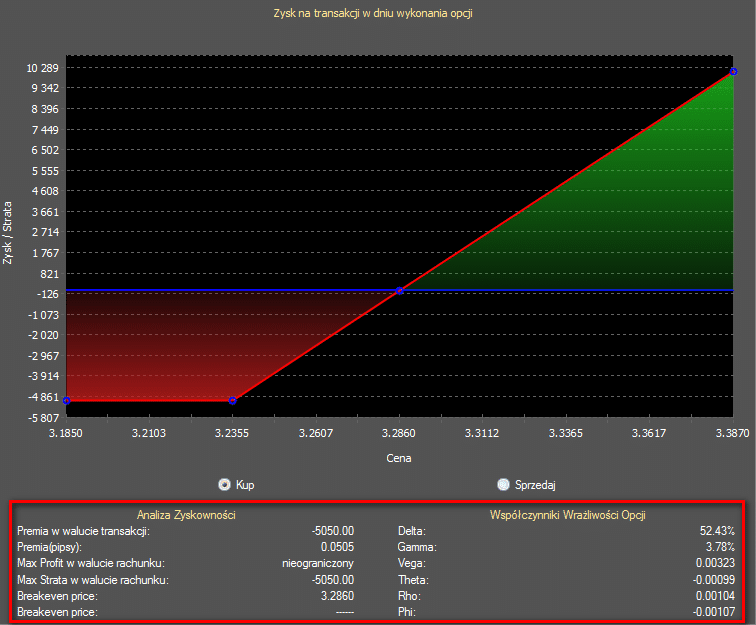
Task: Click the Delta value 52.43%
Action: [x=717, y=531]
